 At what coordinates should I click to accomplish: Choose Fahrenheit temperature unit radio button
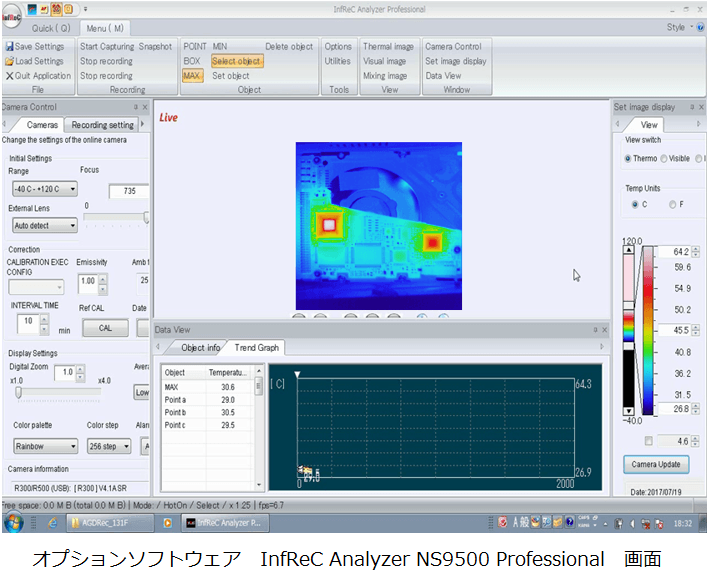click(672, 205)
